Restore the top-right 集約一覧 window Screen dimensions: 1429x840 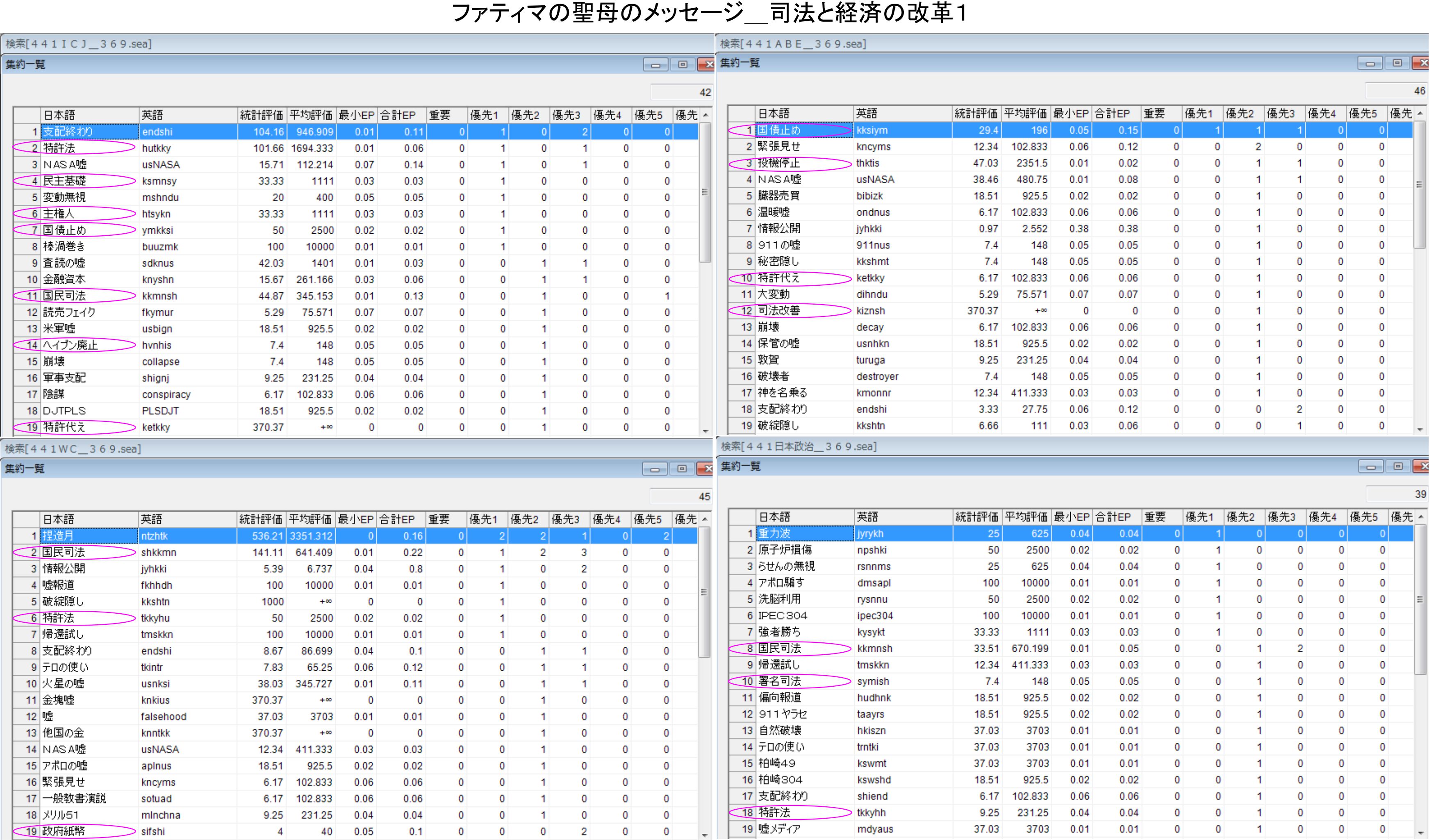coord(1397,63)
